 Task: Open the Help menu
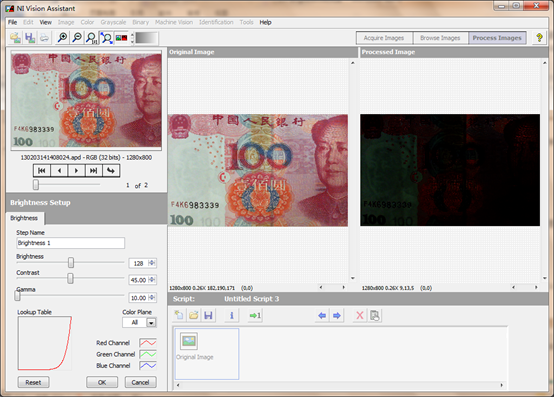265,22
